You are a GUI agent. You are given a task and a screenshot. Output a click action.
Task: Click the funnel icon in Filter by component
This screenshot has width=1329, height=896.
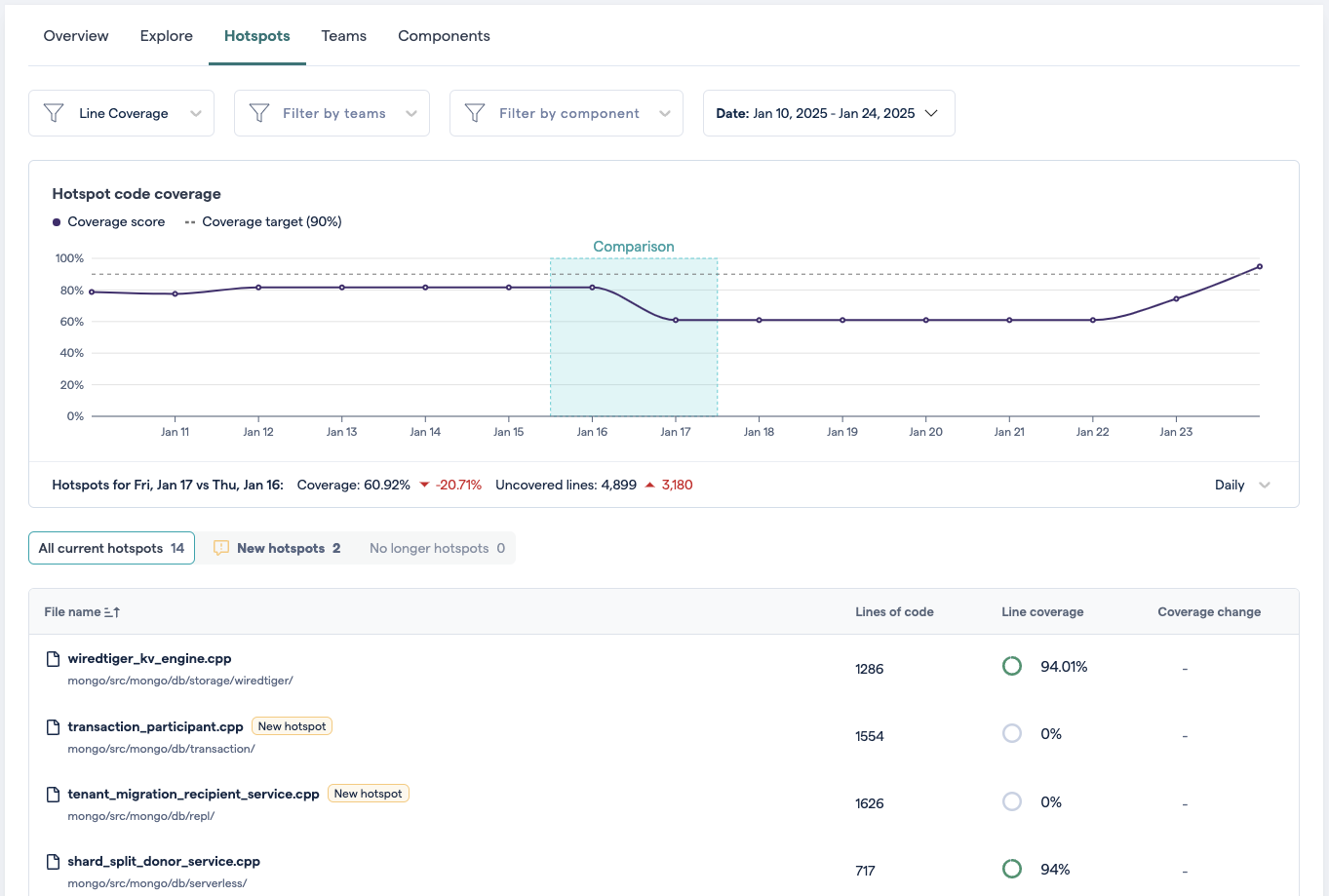pyautogui.click(x=475, y=113)
